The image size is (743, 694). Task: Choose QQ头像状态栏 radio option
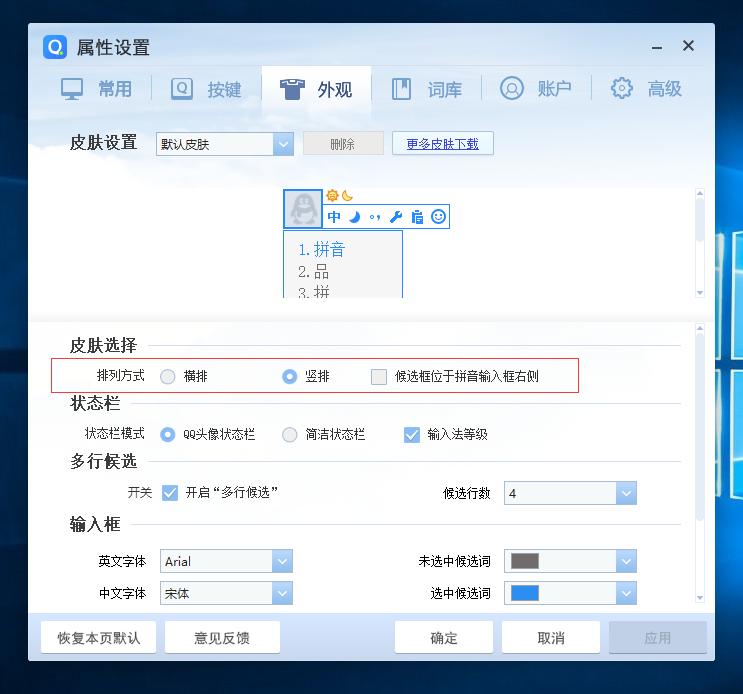[x=168, y=434]
